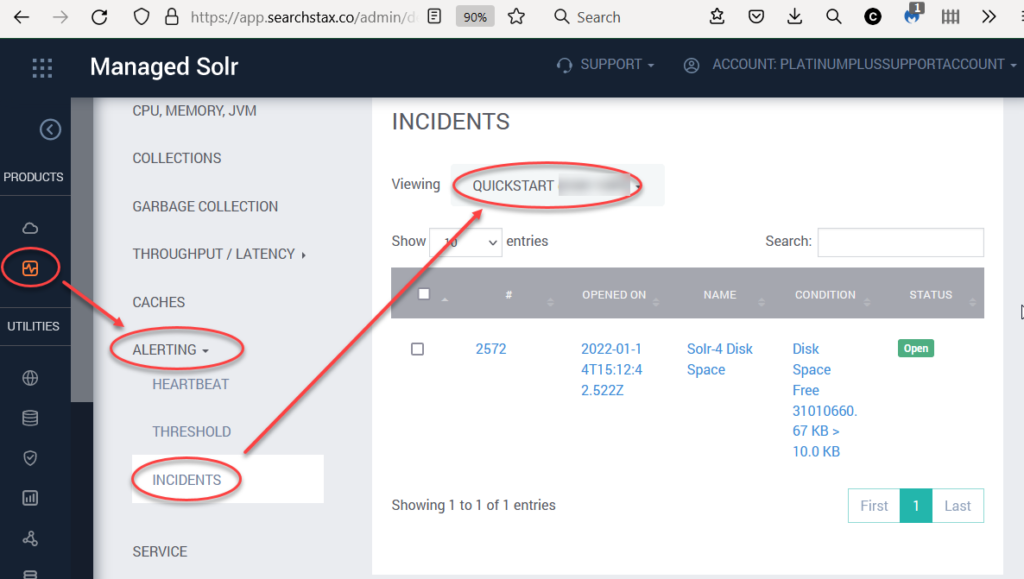1024x579 pixels.
Task: Open the black circle C extension icon
Action: pyautogui.click(x=872, y=17)
